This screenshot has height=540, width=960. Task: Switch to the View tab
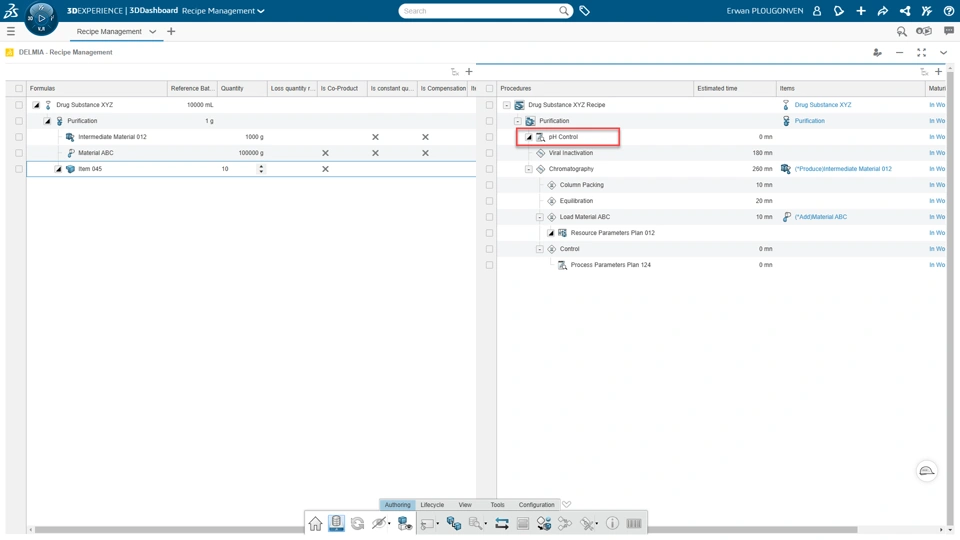465,504
